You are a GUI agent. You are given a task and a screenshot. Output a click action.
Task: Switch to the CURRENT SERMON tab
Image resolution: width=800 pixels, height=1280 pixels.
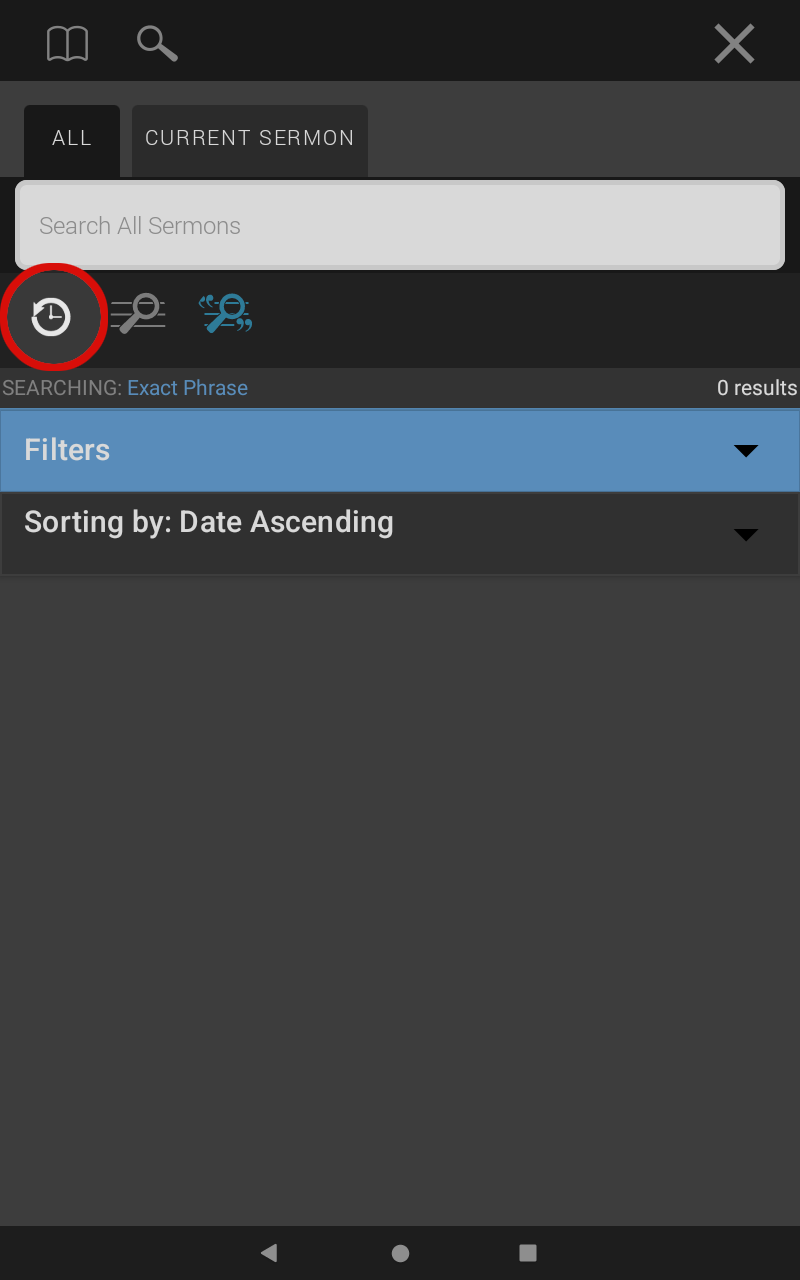pos(250,140)
